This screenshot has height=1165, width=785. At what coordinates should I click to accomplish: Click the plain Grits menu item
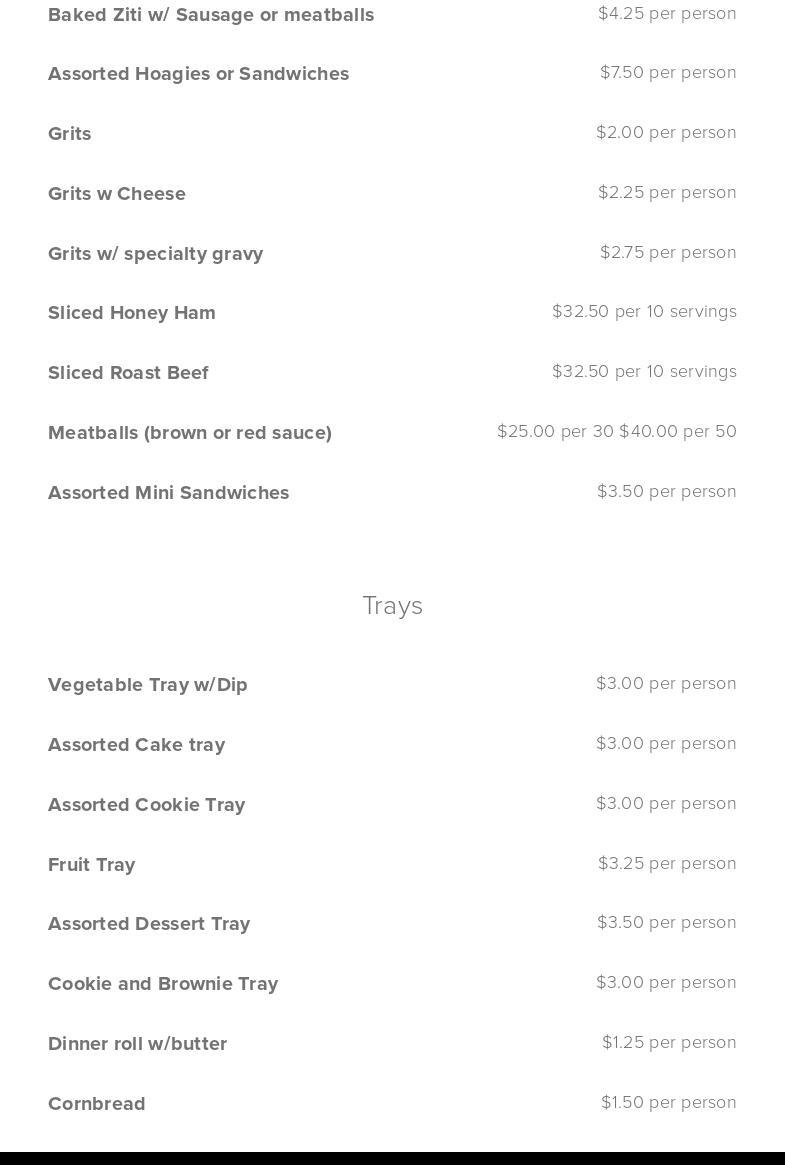(70, 134)
